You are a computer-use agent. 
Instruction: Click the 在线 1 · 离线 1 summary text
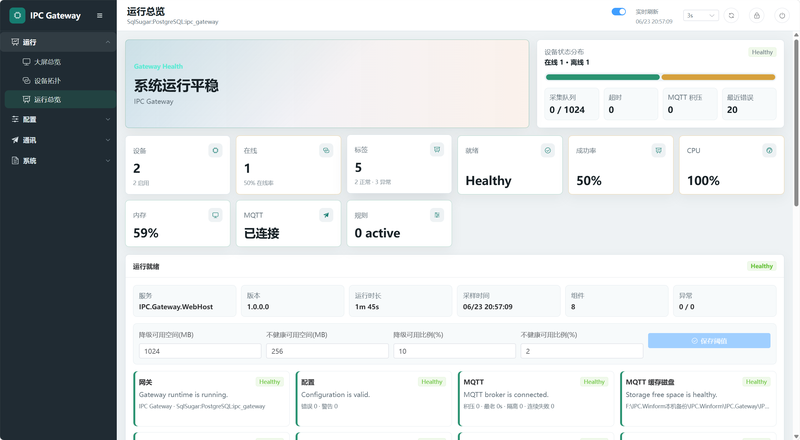point(567,62)
